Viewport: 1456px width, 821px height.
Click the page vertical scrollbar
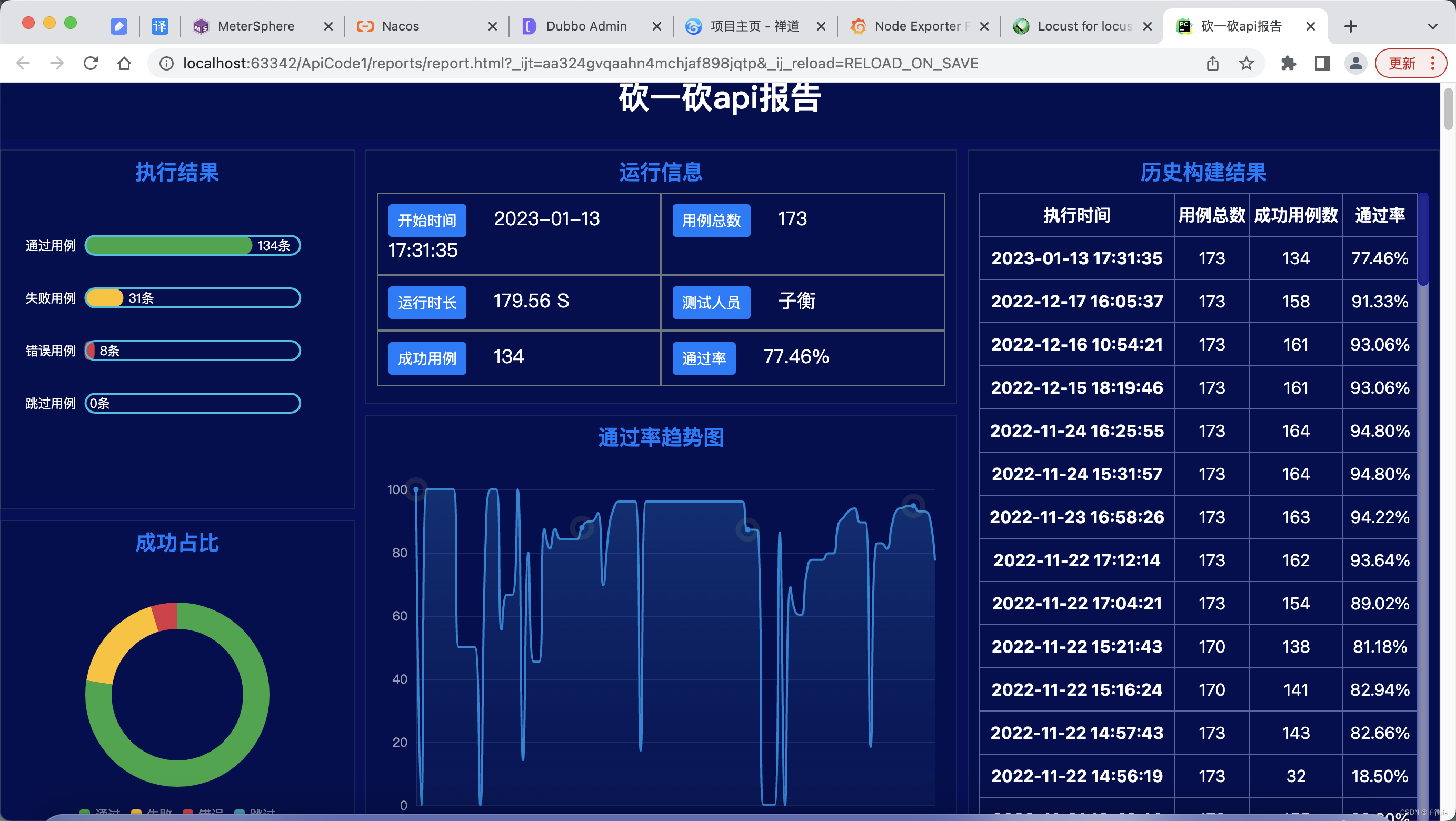pyautogui.click(x=1448, y=108)
